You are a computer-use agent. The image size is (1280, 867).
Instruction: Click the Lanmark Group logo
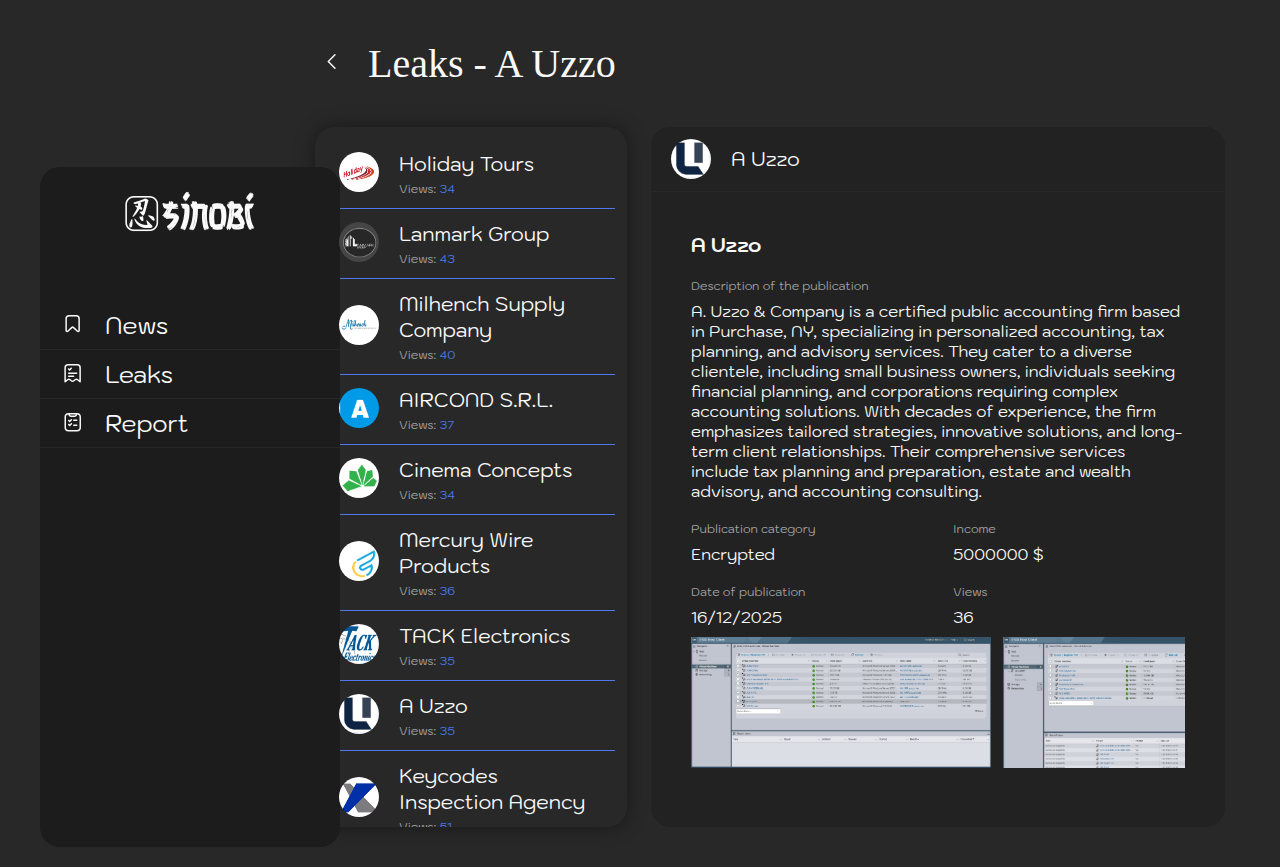(x=359, y=242)
